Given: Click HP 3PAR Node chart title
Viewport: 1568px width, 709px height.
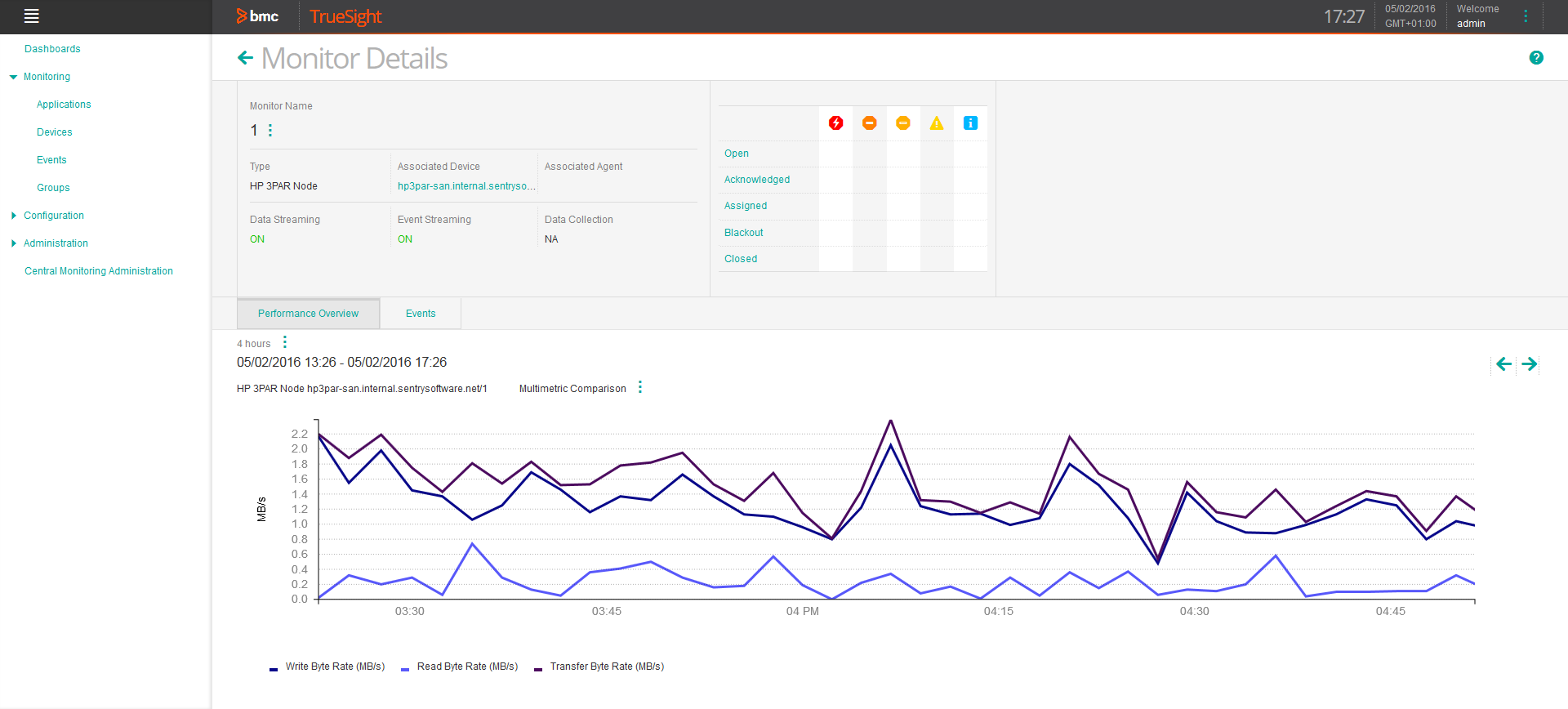Looking at the screenshot, I should (362, 389).
